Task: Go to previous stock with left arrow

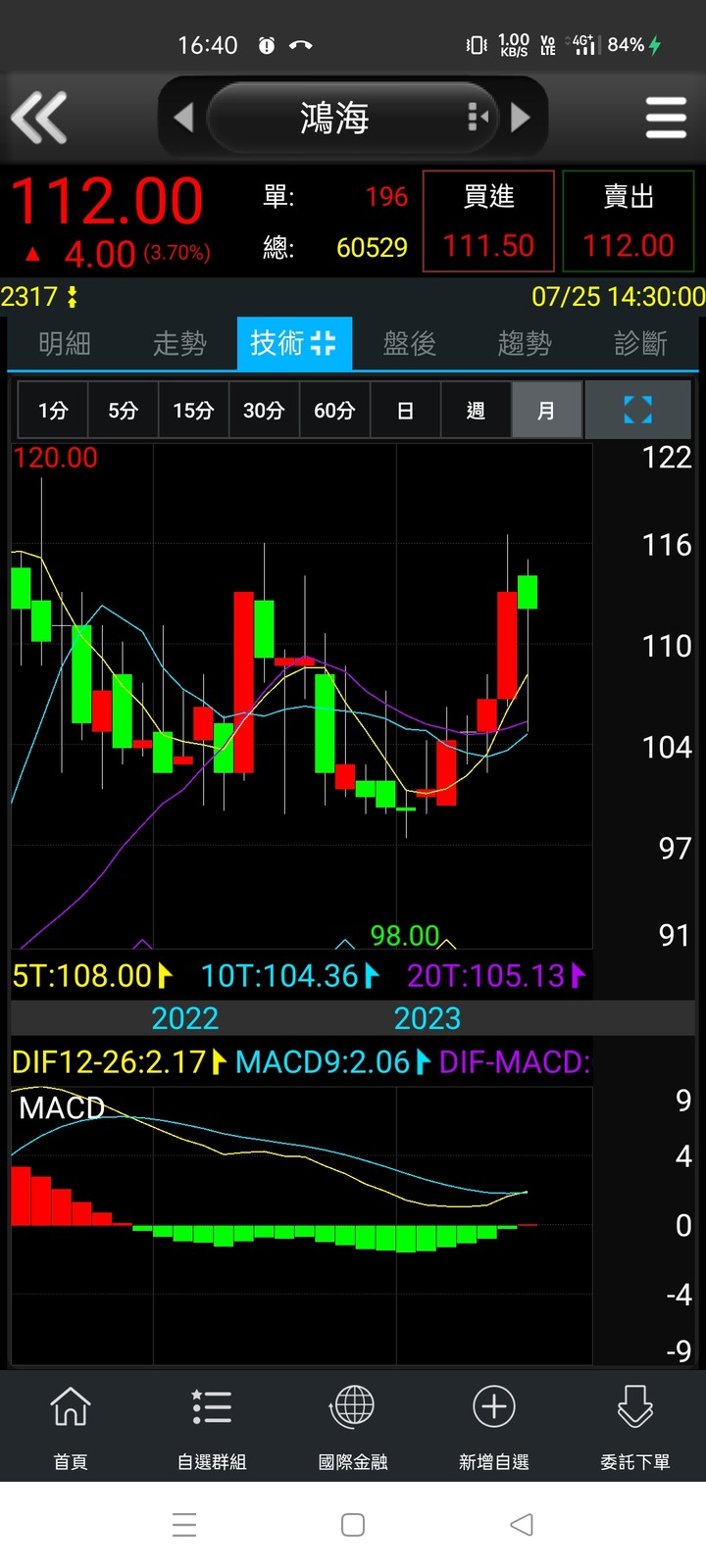Action: point(183,118)
